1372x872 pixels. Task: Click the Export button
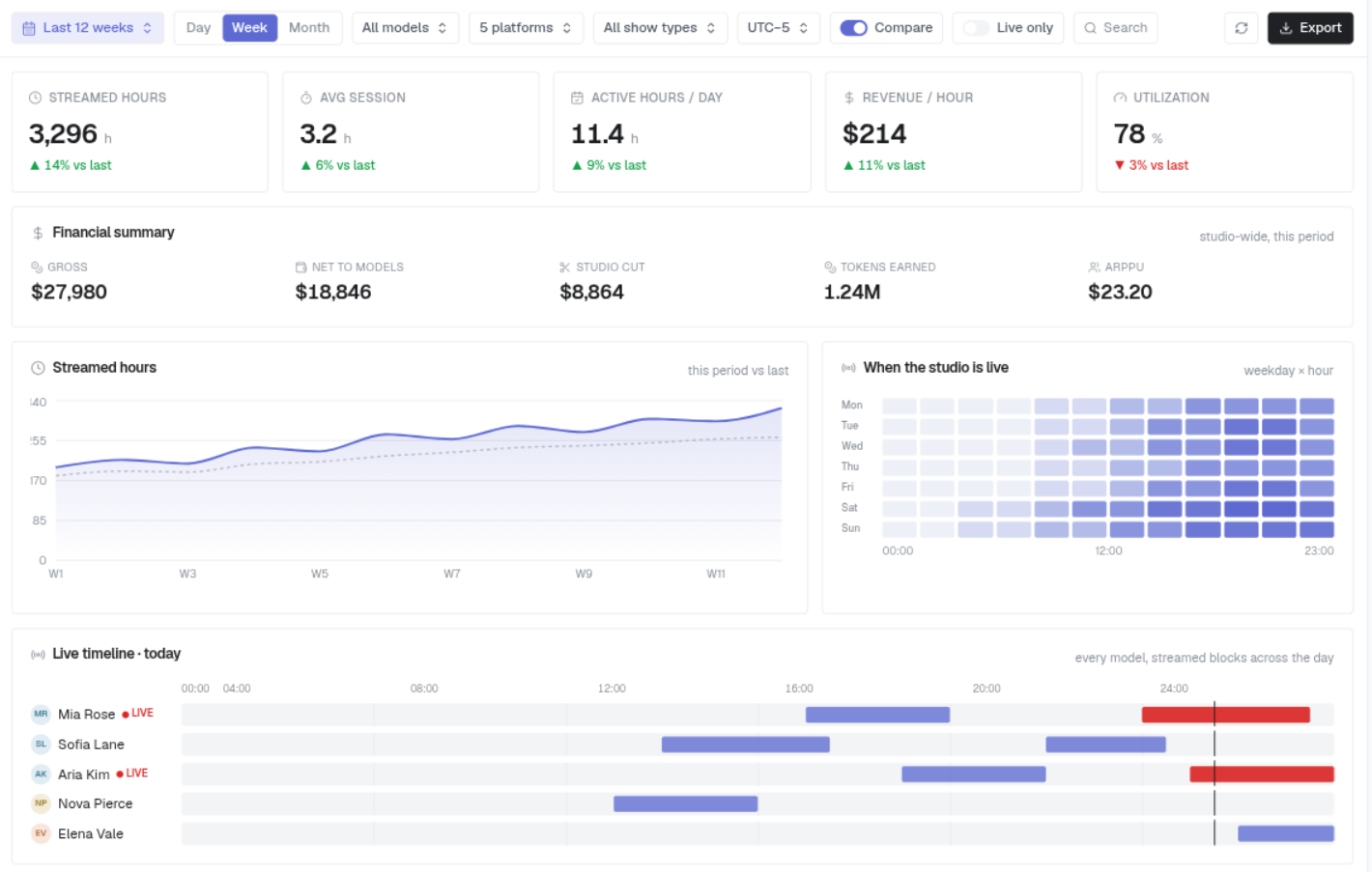(x=1310, y=28)
